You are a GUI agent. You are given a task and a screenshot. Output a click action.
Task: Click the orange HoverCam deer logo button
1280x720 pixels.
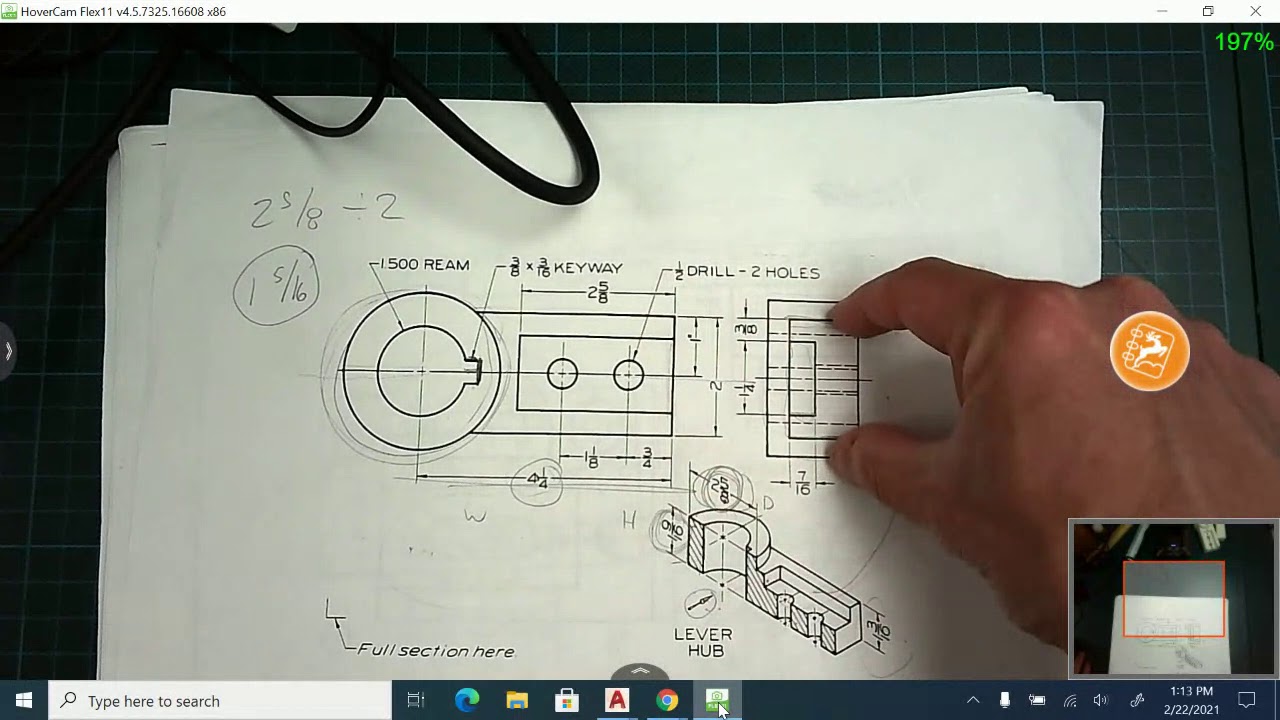click(1150, 351)
